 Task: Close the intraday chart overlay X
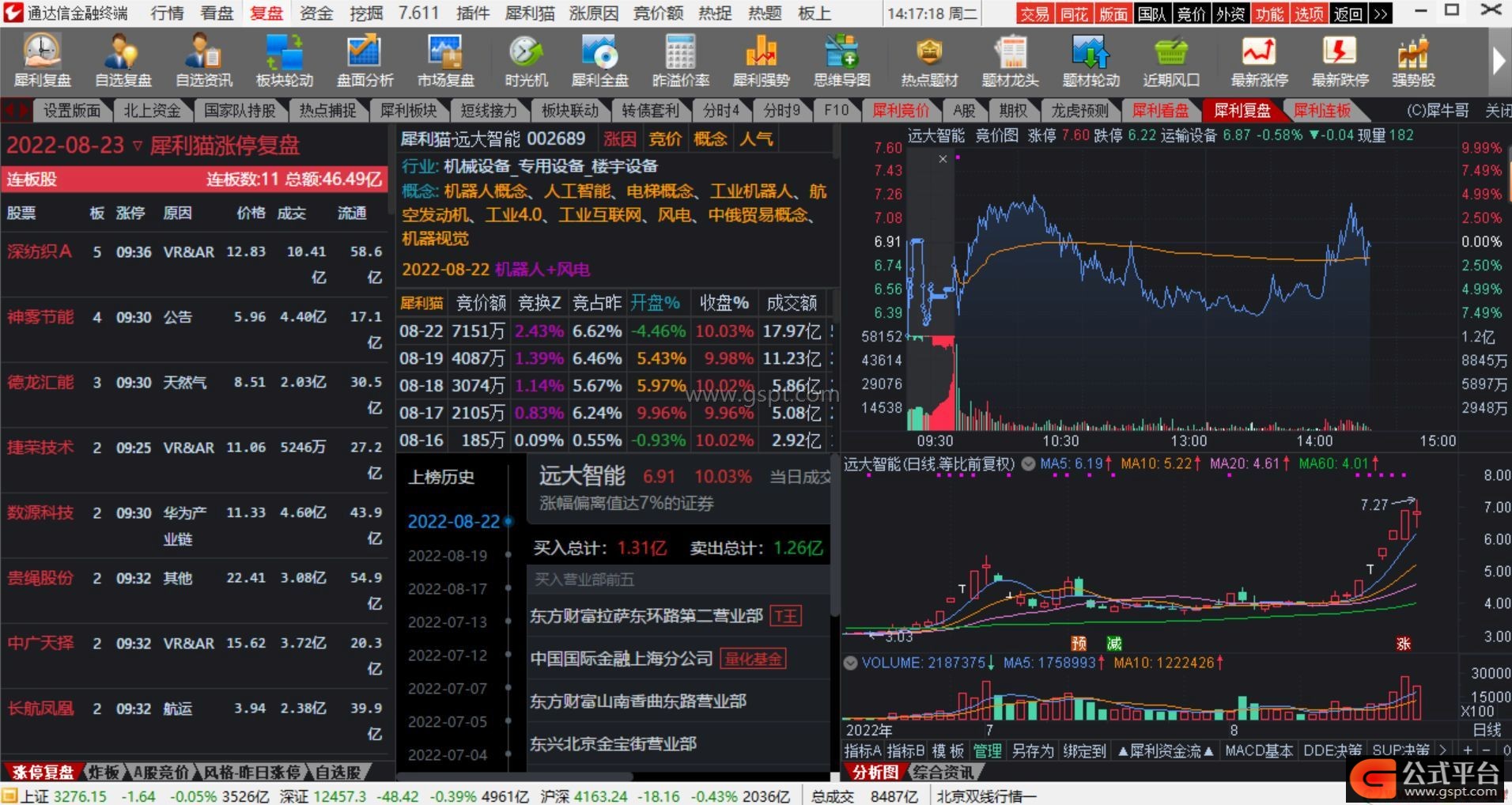[943, 159]
